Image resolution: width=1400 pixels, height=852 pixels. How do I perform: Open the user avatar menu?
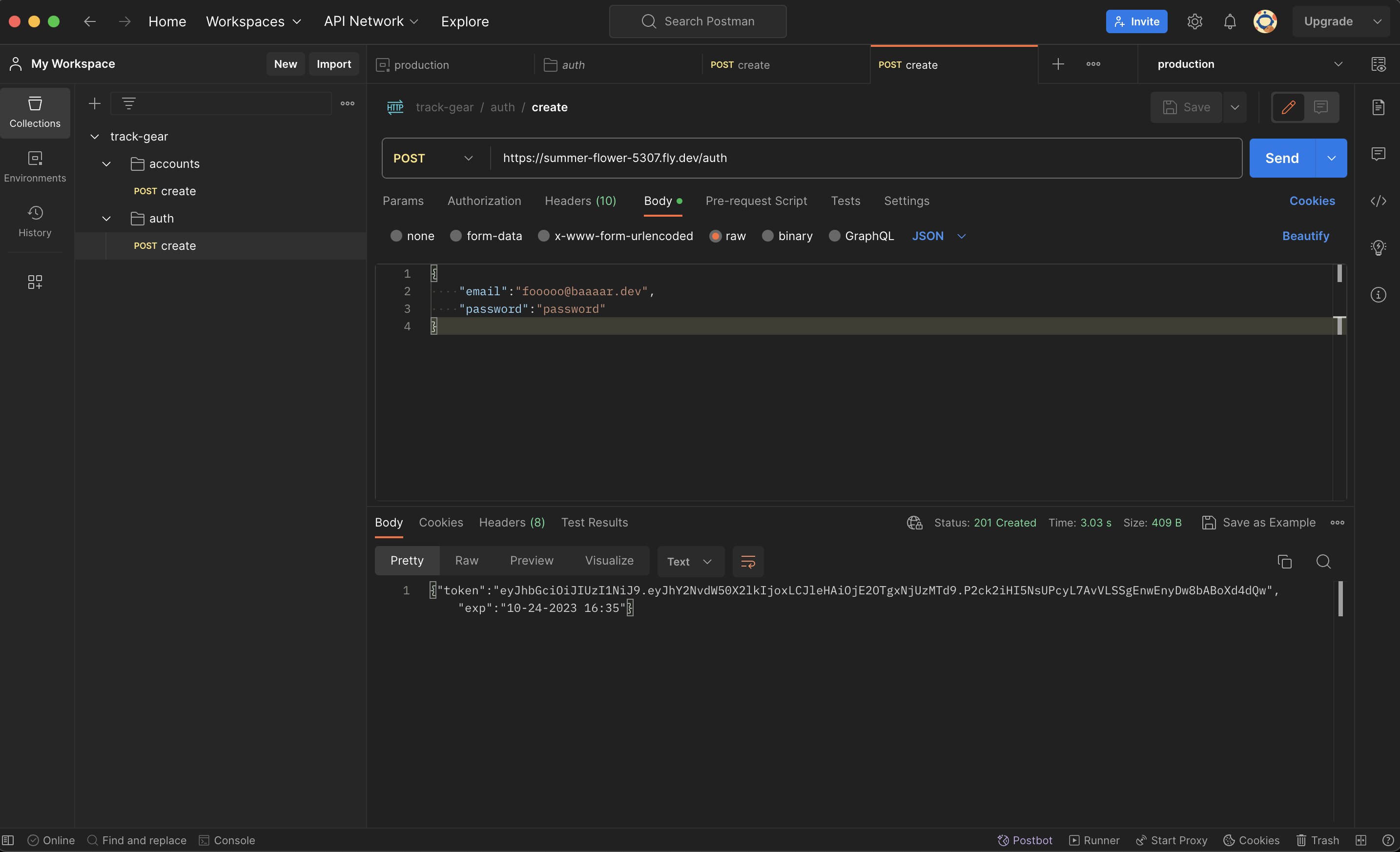1265,21
